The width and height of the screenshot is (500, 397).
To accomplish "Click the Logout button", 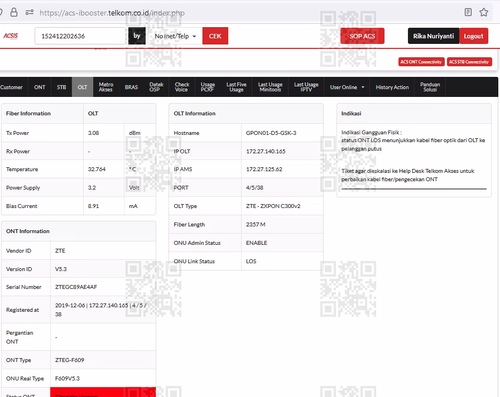I will [x=473, y=36].
